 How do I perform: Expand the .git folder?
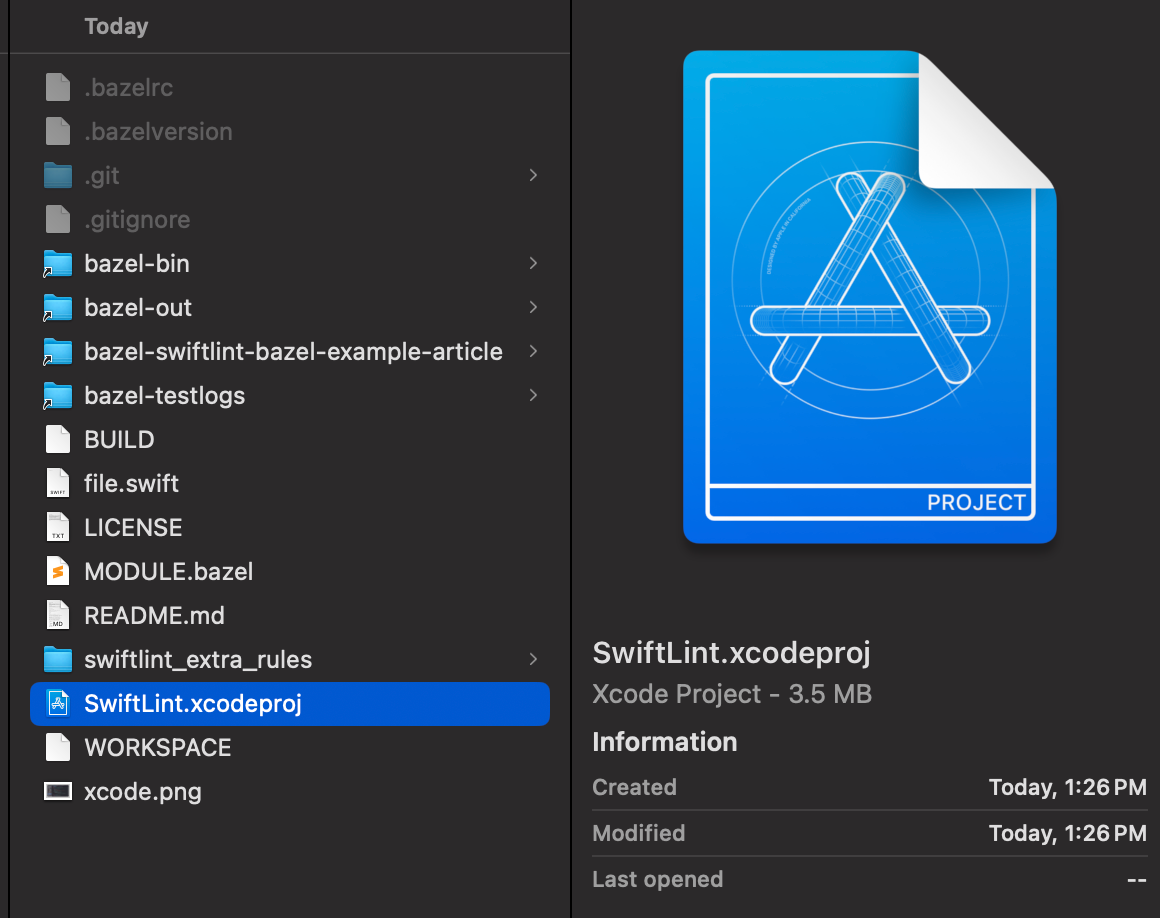[533, 175]
